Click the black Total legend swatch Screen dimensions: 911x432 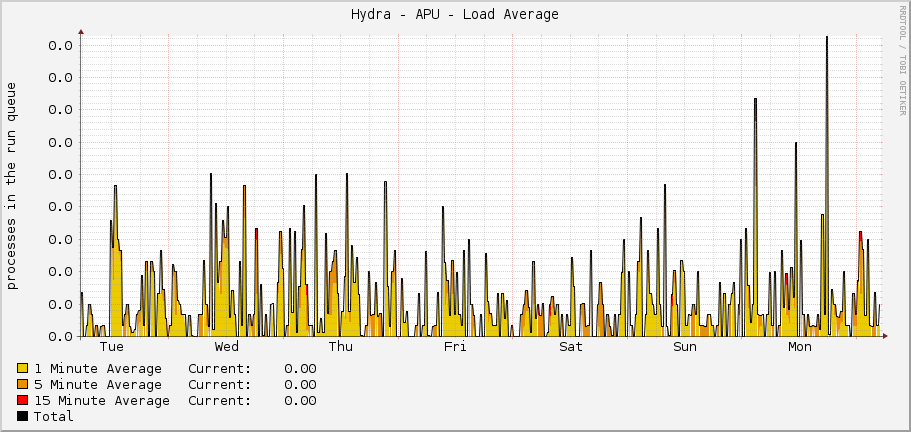(x=23, y=416)
